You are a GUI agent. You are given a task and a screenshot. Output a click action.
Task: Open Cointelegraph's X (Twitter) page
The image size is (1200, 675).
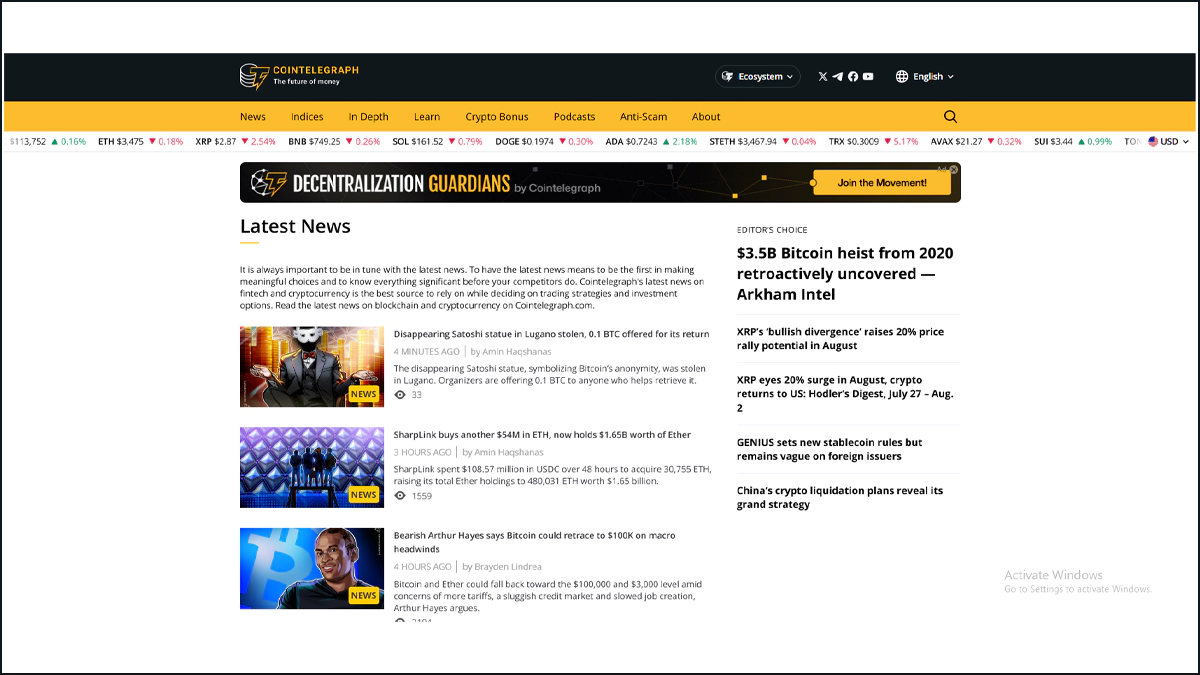coord(823,76)
